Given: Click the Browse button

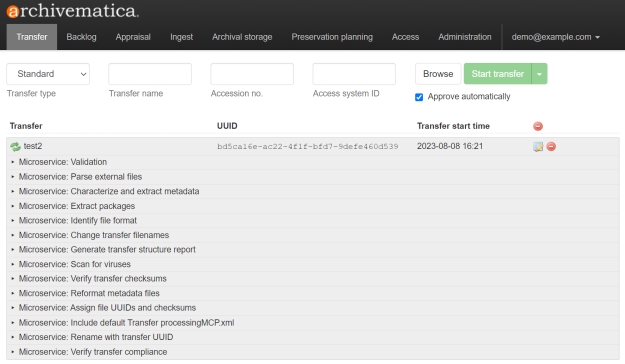Looking at the screenshot, I should point(438,74).
